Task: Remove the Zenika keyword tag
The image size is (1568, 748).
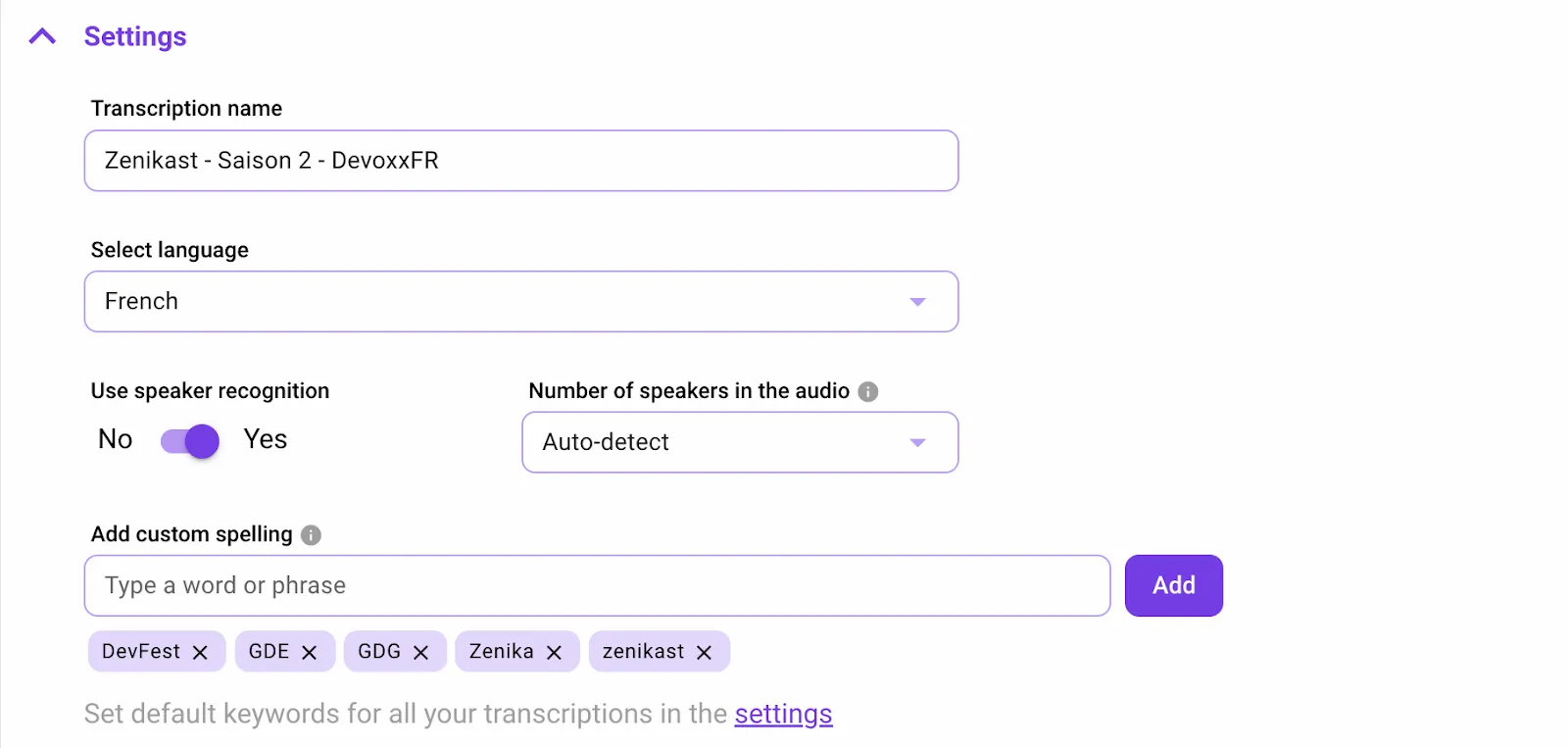Action: pyautogui.click(x=555, y=651)
